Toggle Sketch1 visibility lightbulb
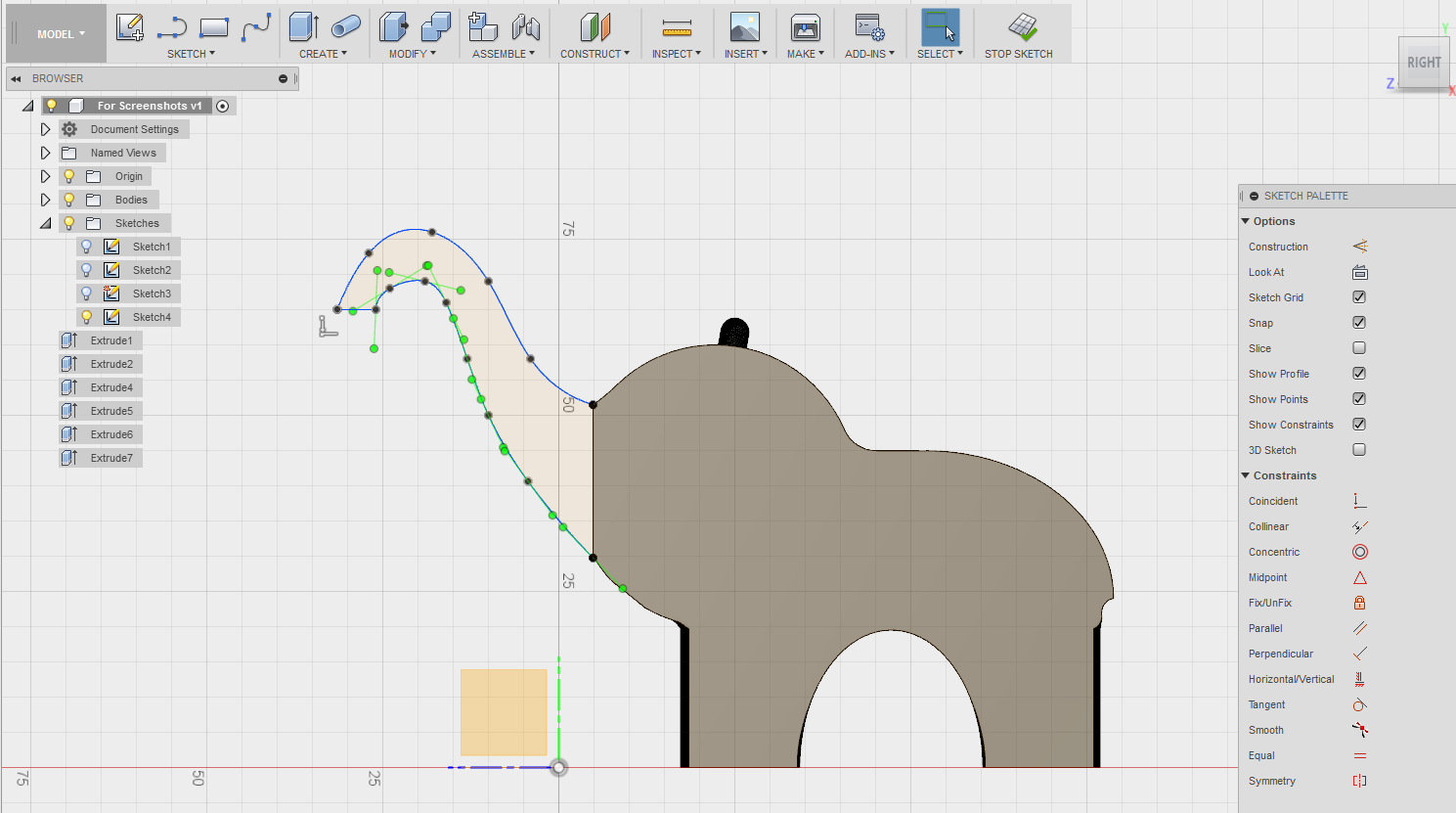1456x813 pixels. tap(86, 247)
